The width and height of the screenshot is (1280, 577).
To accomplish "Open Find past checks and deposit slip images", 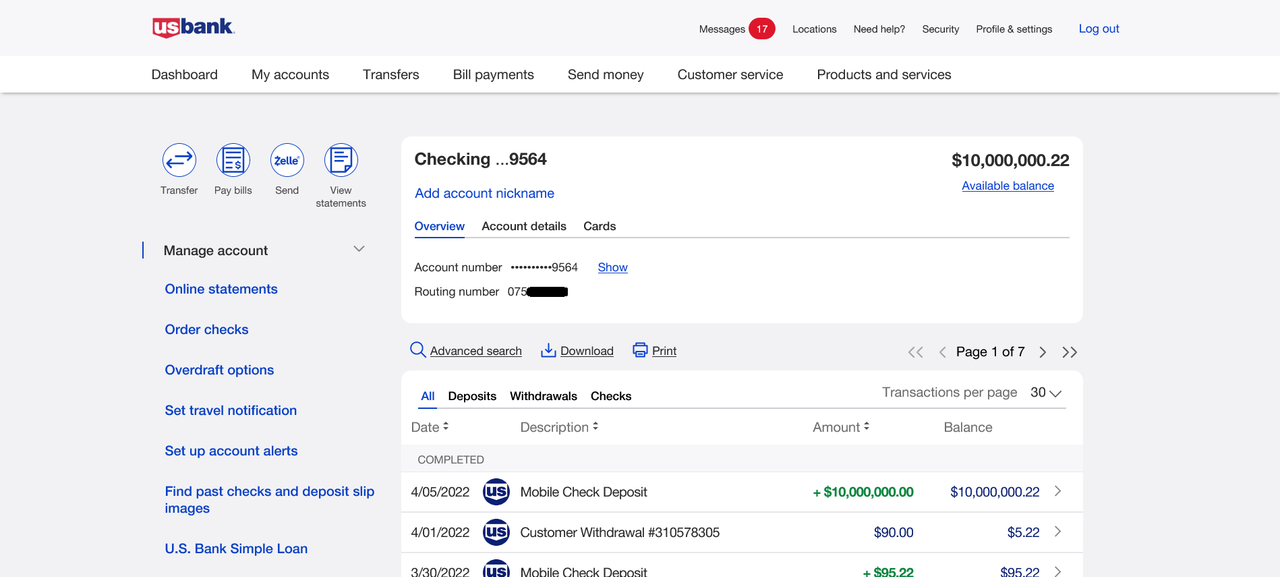I will [x=270, y=500].
